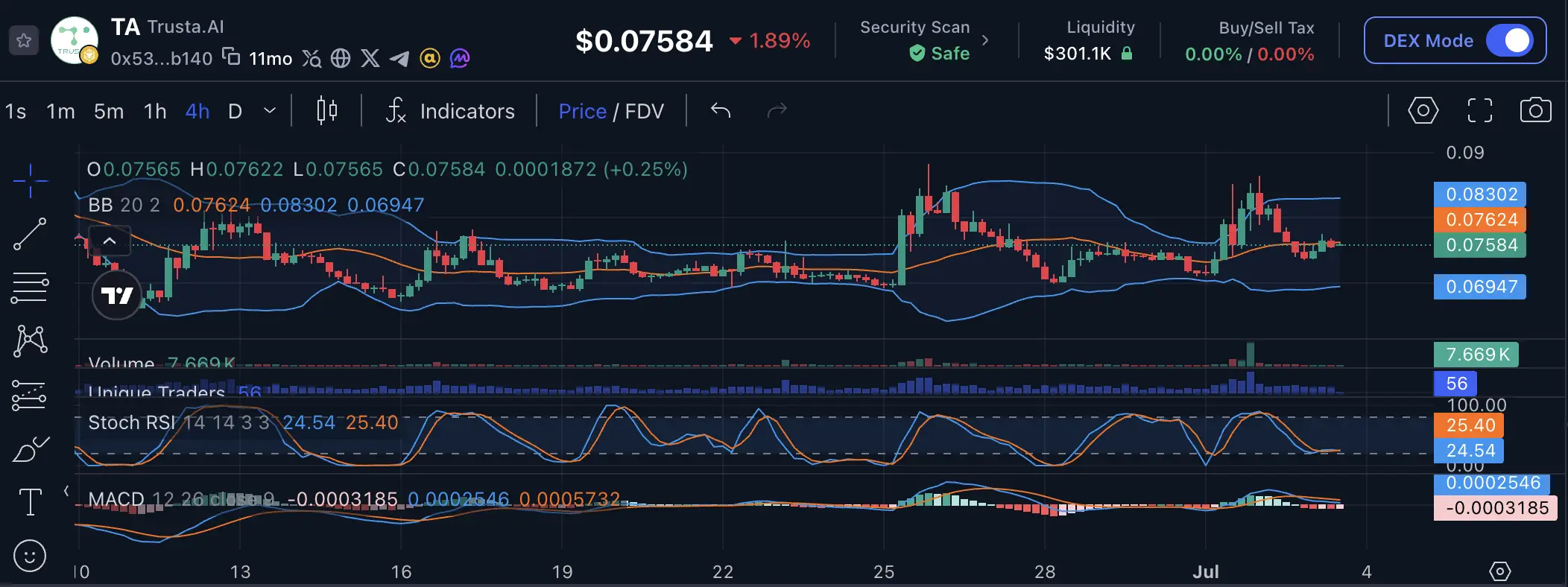Open the token website globe icon
This screenshot has height=587, width=1568.
341,58
